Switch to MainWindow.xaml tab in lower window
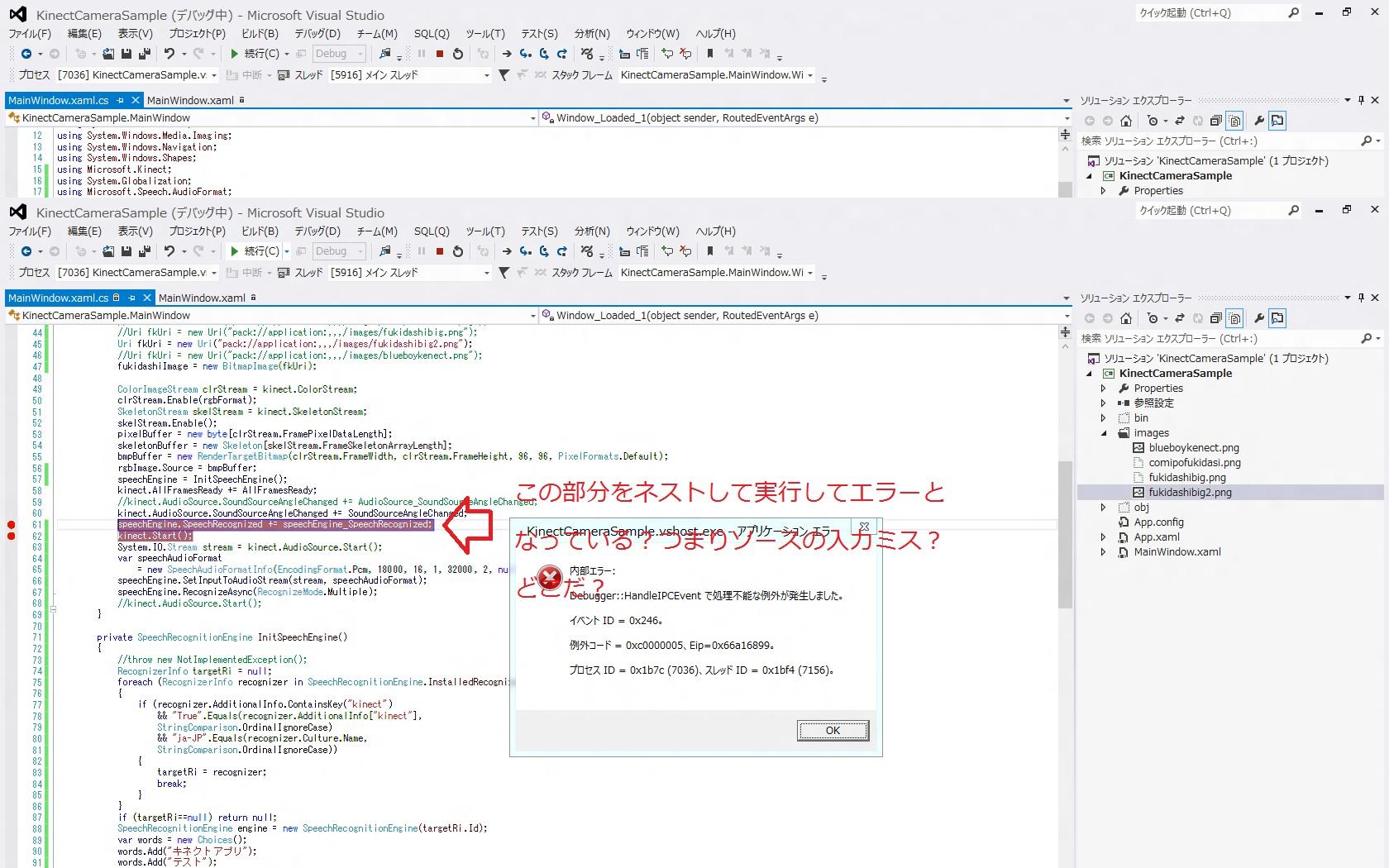This screenshot has height=868, width=1389. pos(202,298)
